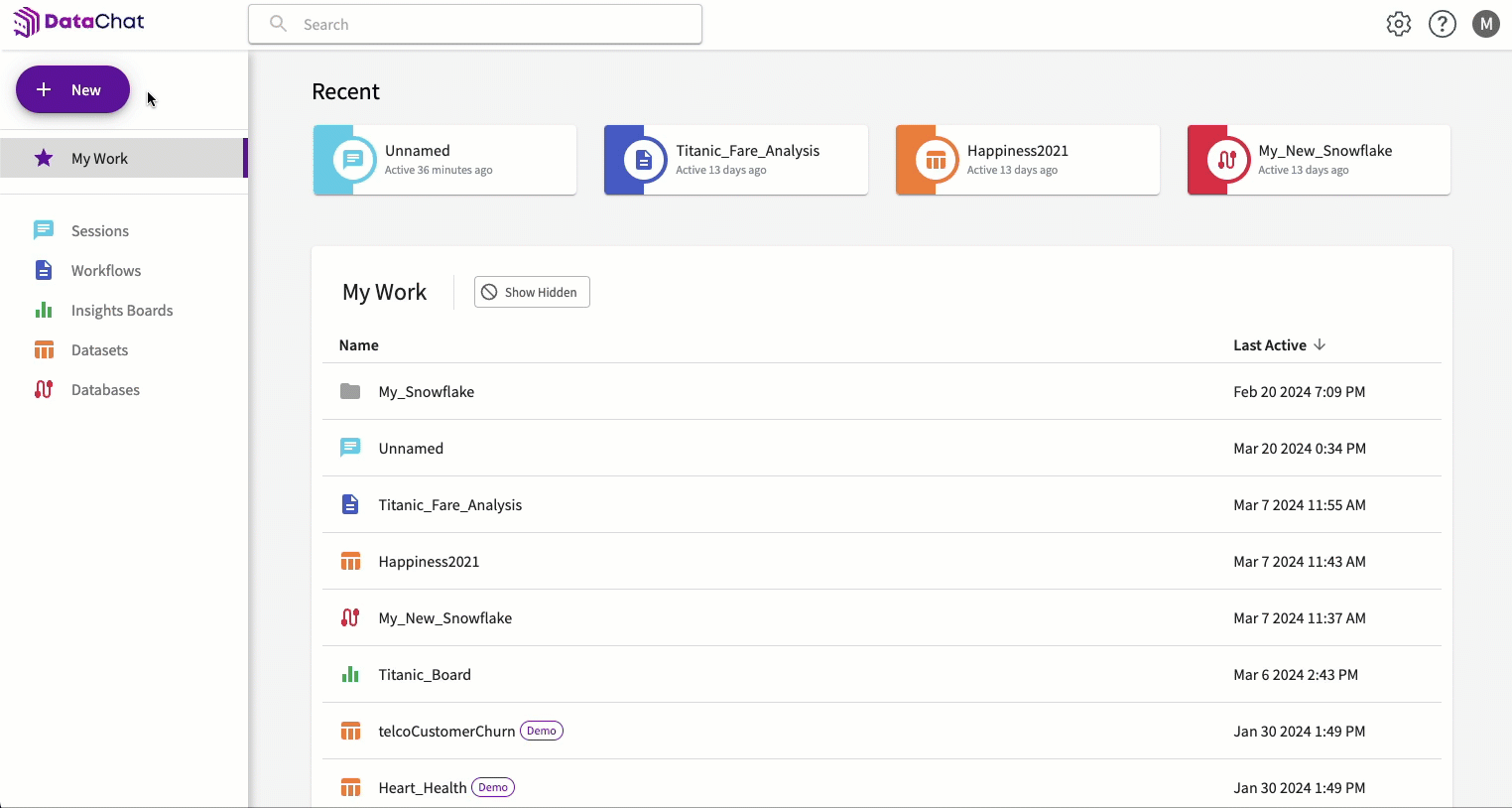Viewport: 1512px width, 808px height.
Task: Click the Feb 20 2024 7:09 PM date
Action: click(1300, 391)
